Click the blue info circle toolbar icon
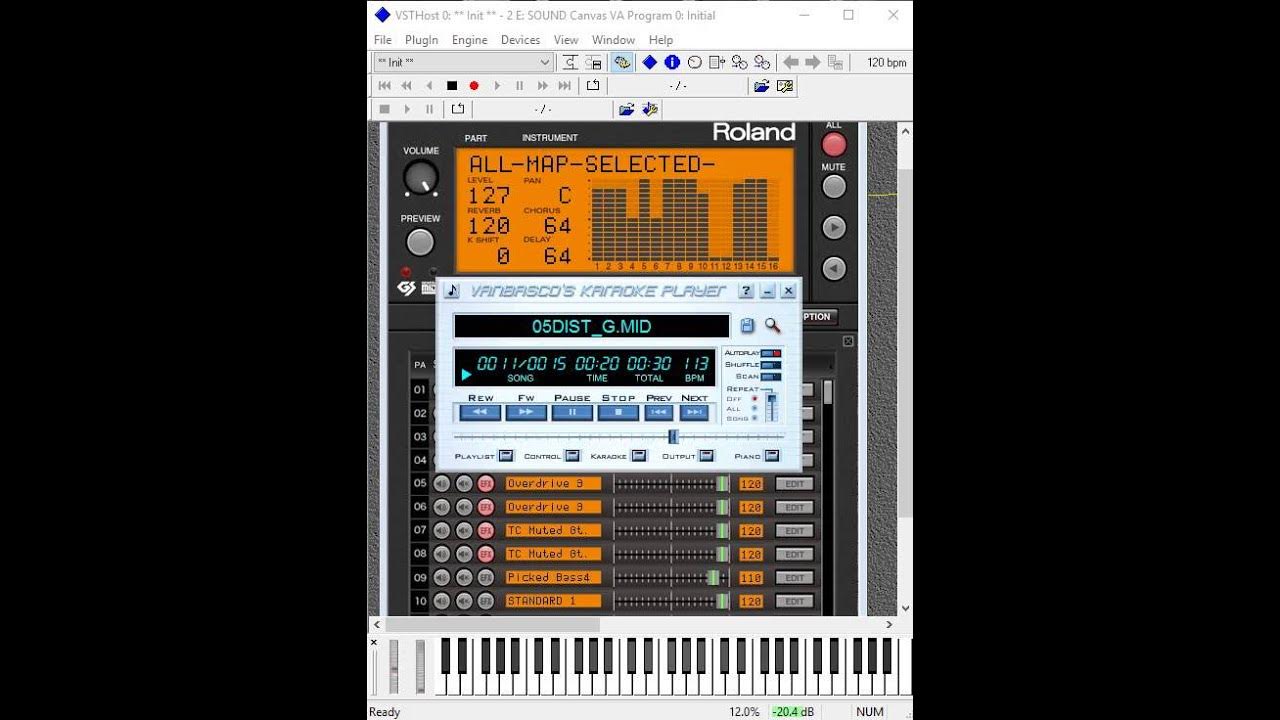 [673, 62]
